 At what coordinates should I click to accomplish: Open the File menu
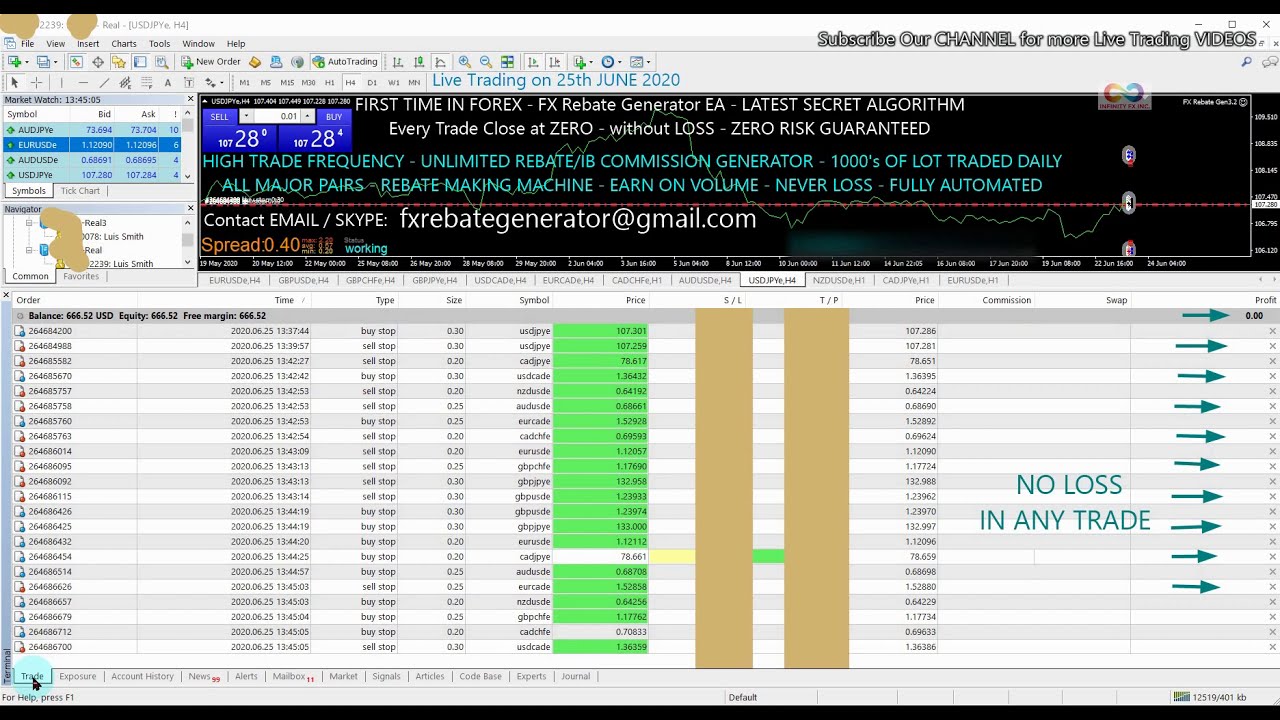tap(28, 44)
